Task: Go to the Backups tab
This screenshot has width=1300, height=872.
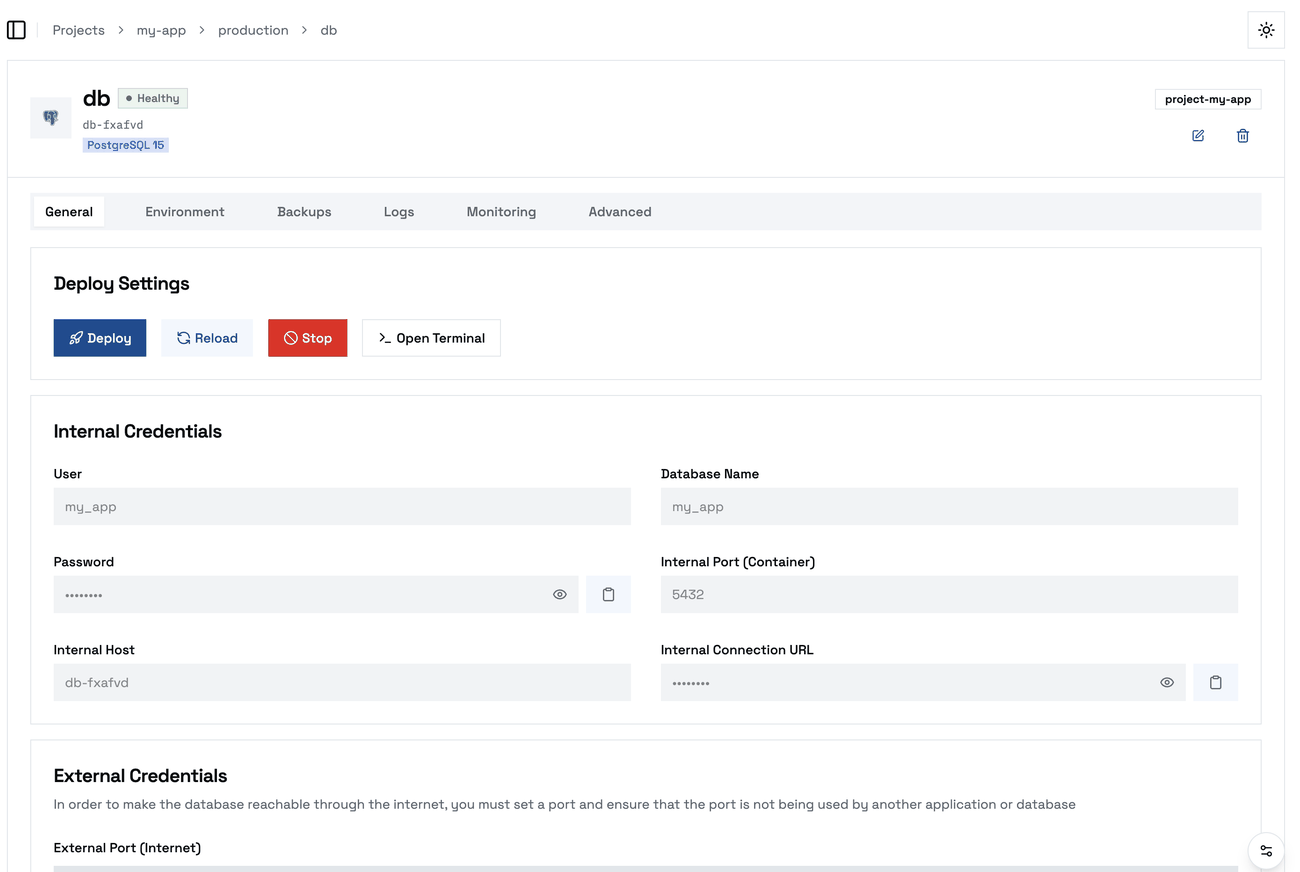Action: tap(304, 212)
